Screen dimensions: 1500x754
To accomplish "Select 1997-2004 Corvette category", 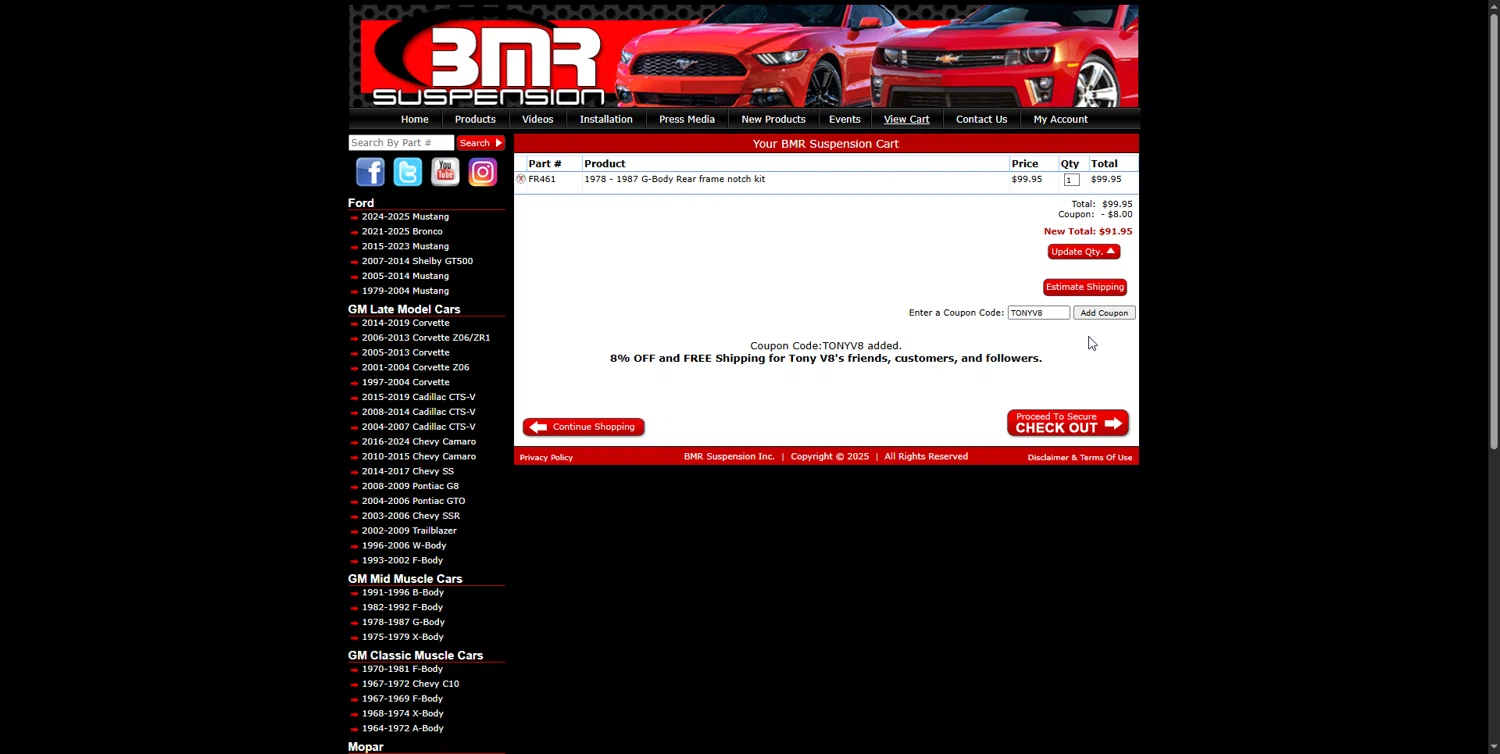I will point(405,383).
